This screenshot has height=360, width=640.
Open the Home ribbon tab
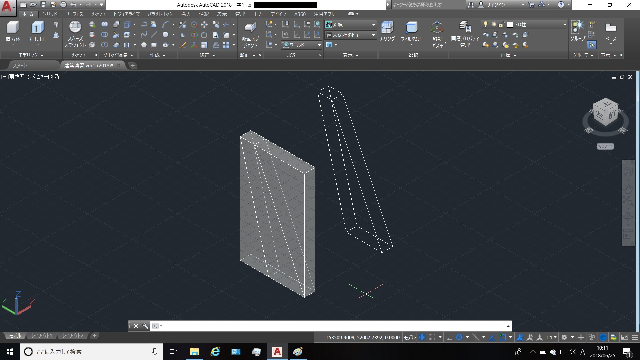click(28, 14)
